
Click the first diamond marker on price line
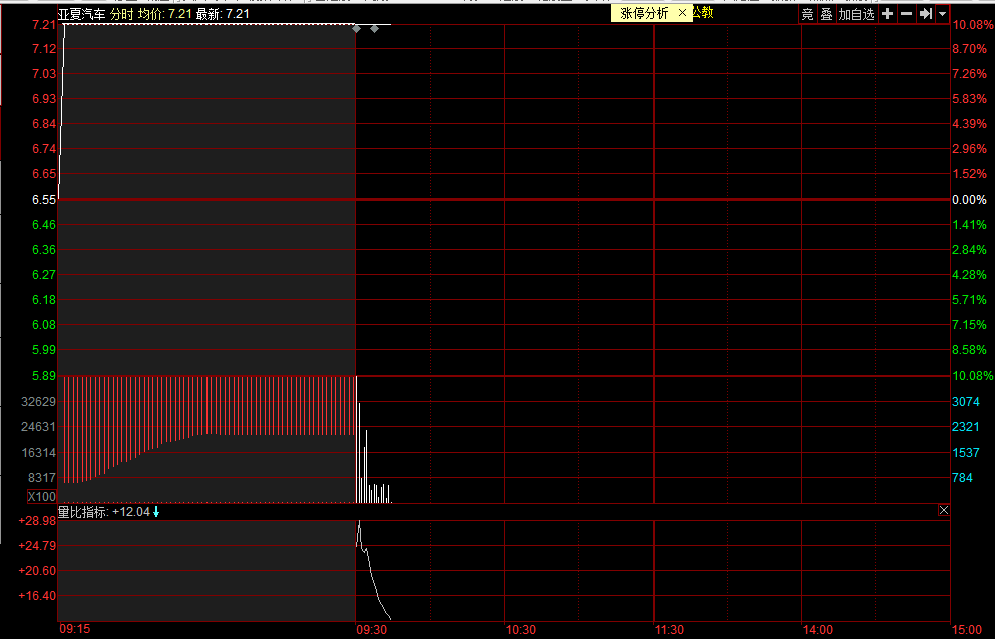pos(356,28)
